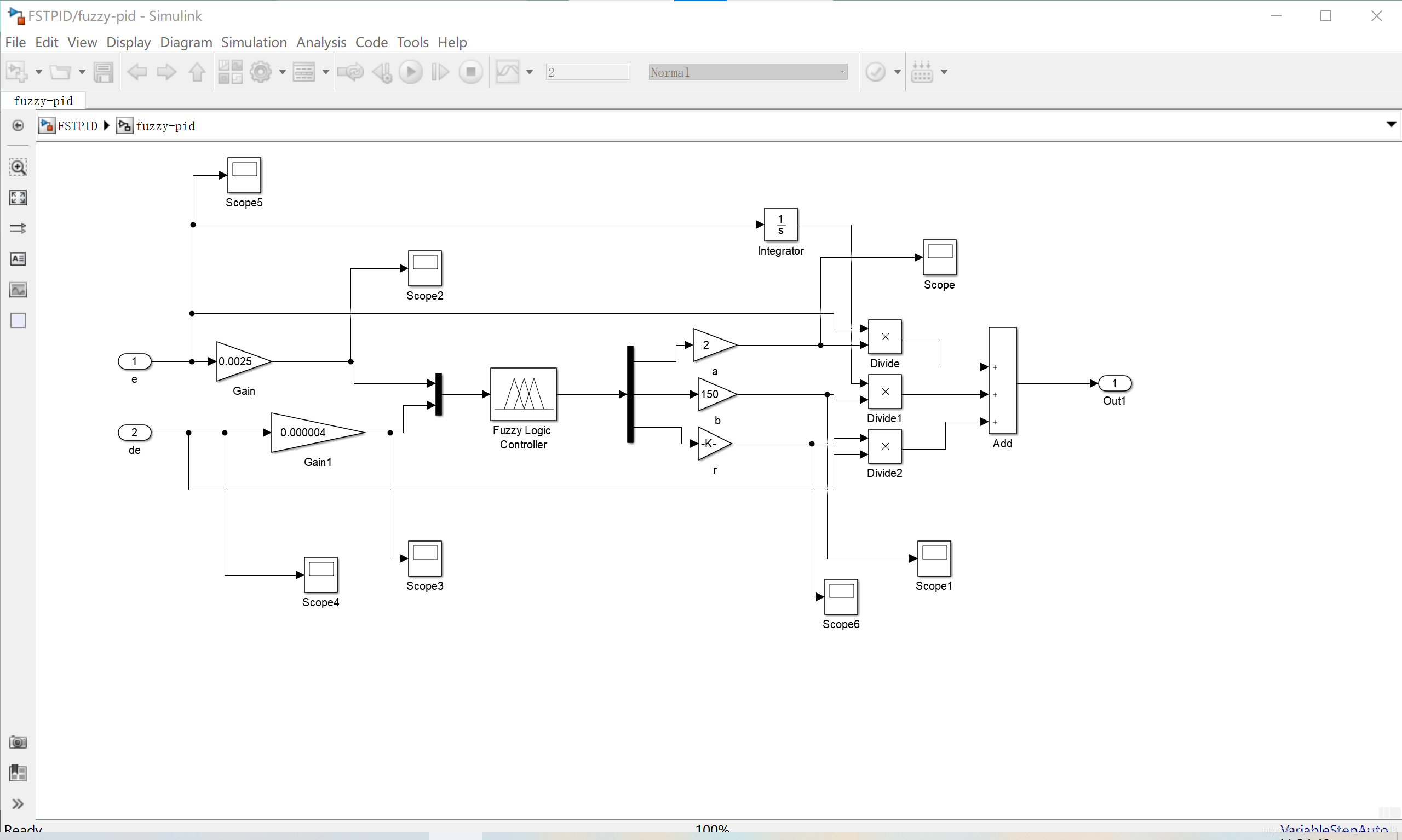Select the Scope5 block
The image size is (1402, 840).
pyautogui.click(x=244, y=175)
